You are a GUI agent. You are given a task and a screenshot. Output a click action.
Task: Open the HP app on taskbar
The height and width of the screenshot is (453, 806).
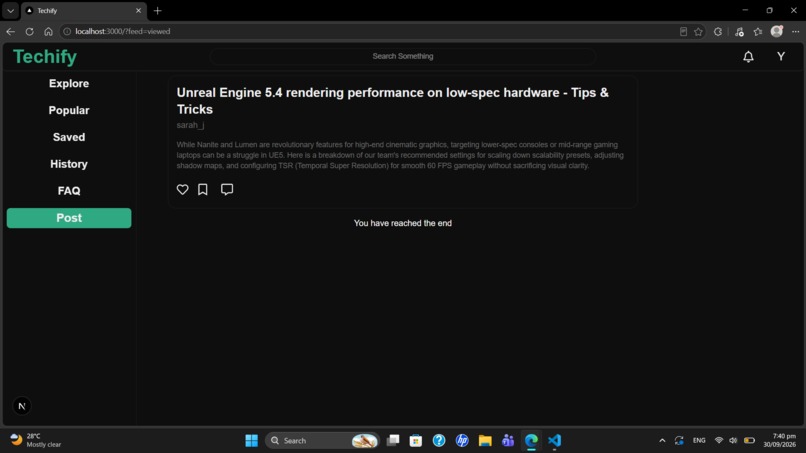pos(462,441)
